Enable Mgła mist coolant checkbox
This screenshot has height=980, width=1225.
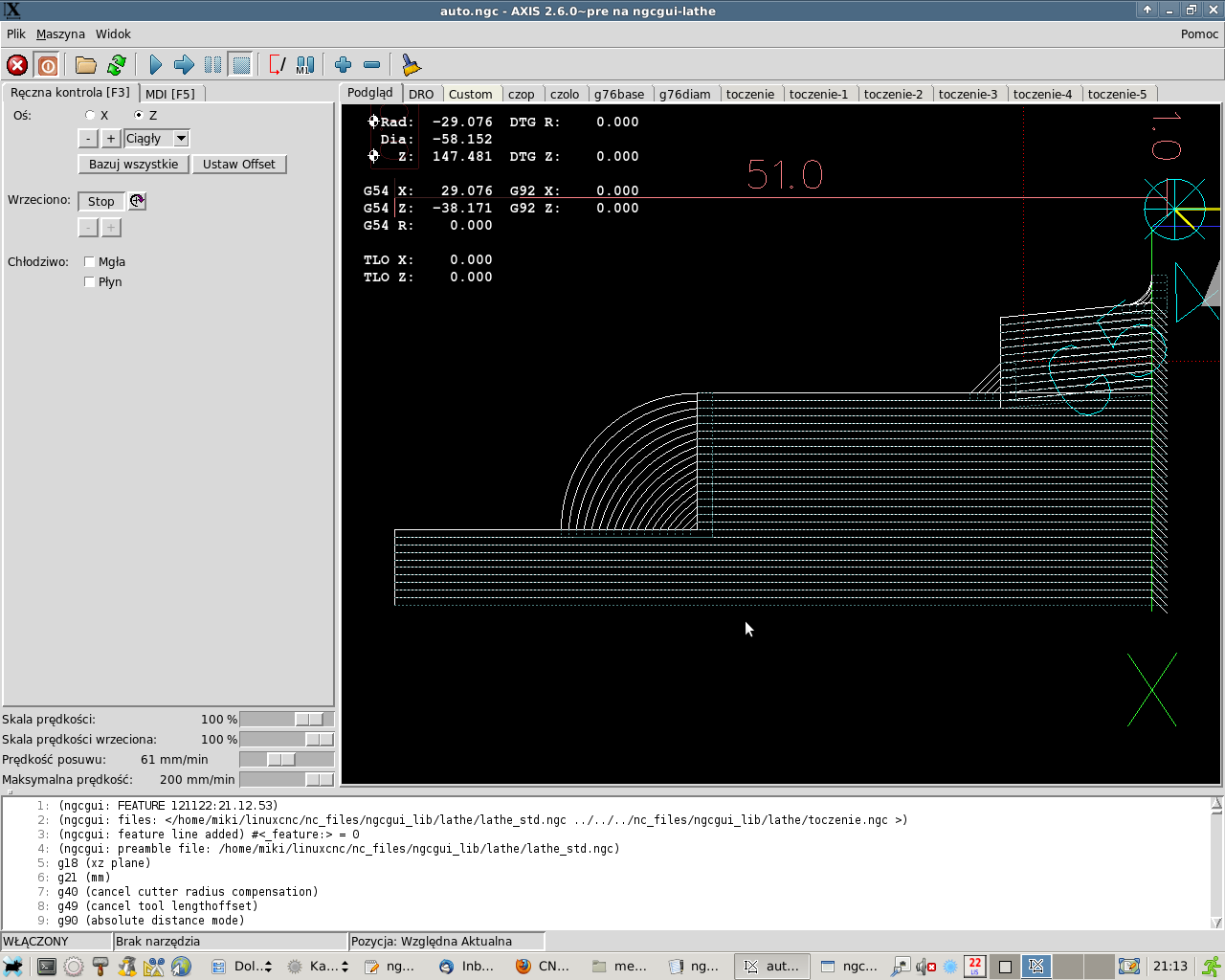click(89, 262)
